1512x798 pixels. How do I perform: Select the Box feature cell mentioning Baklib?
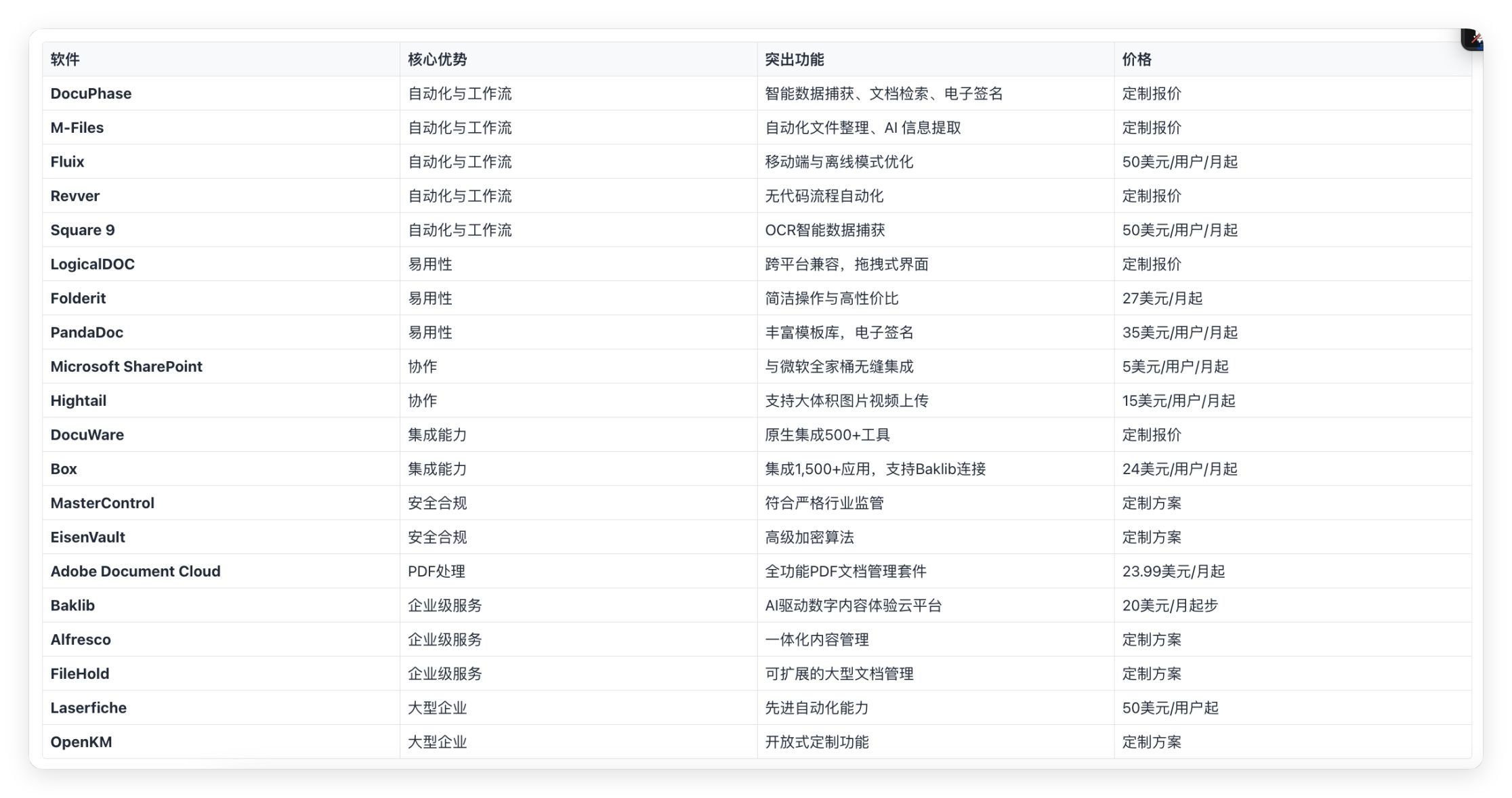[x=875, y=469]
